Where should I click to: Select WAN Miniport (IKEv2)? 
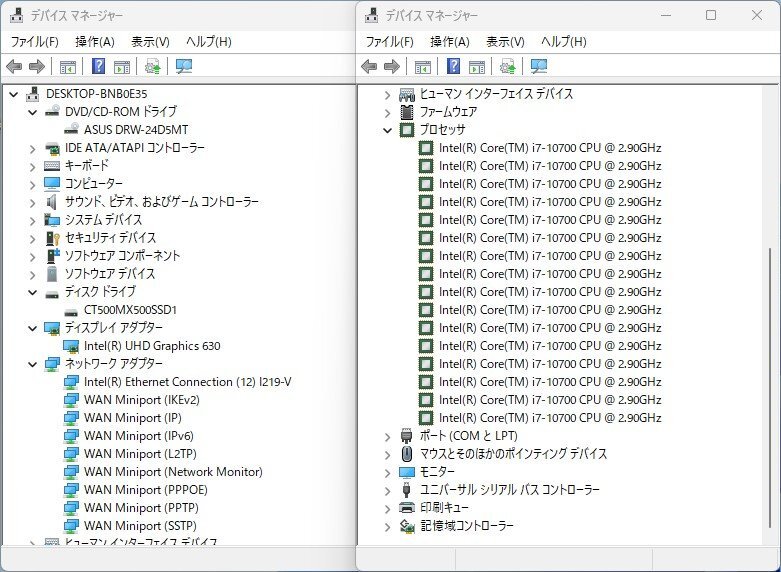[x=142, y=400]
